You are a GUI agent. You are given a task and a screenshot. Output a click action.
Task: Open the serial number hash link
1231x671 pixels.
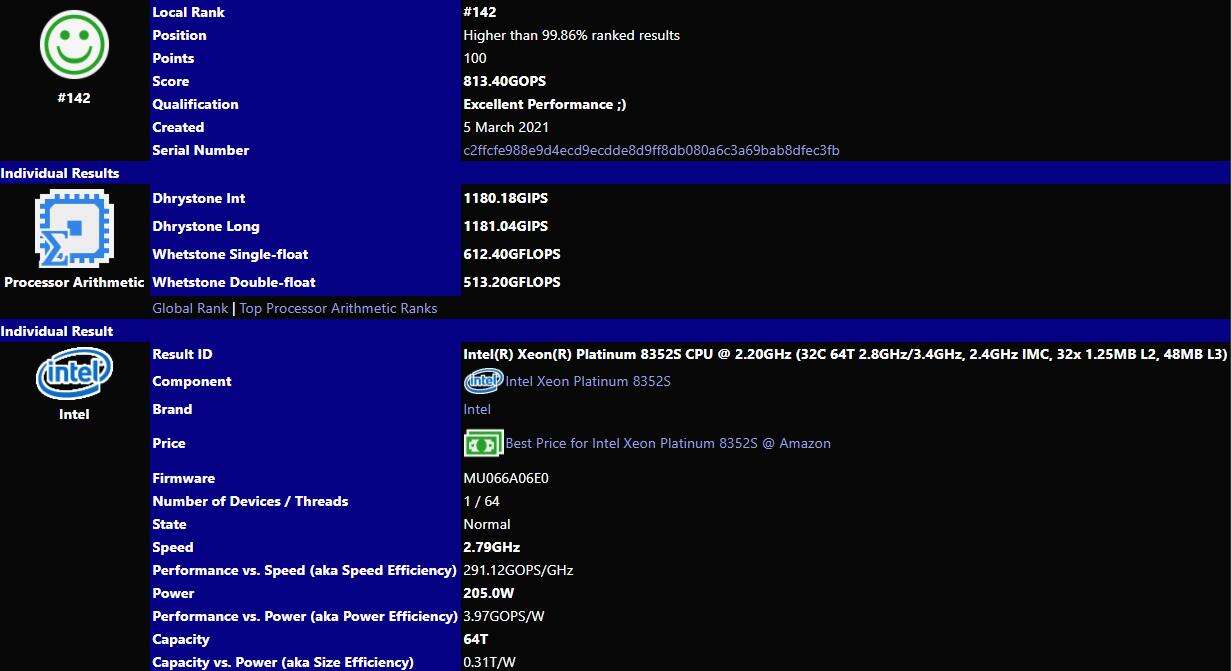point(651,151)
